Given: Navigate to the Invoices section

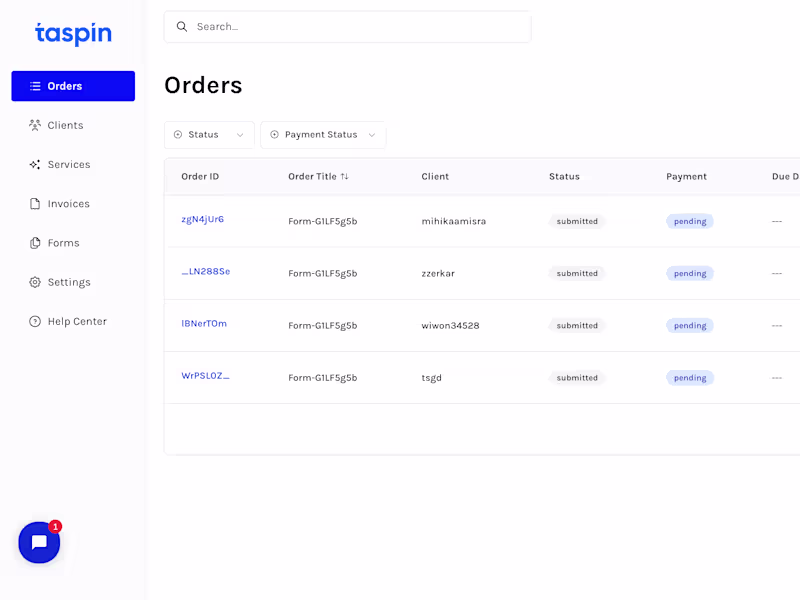Looking at the screenshot, I should click(68, 203).
